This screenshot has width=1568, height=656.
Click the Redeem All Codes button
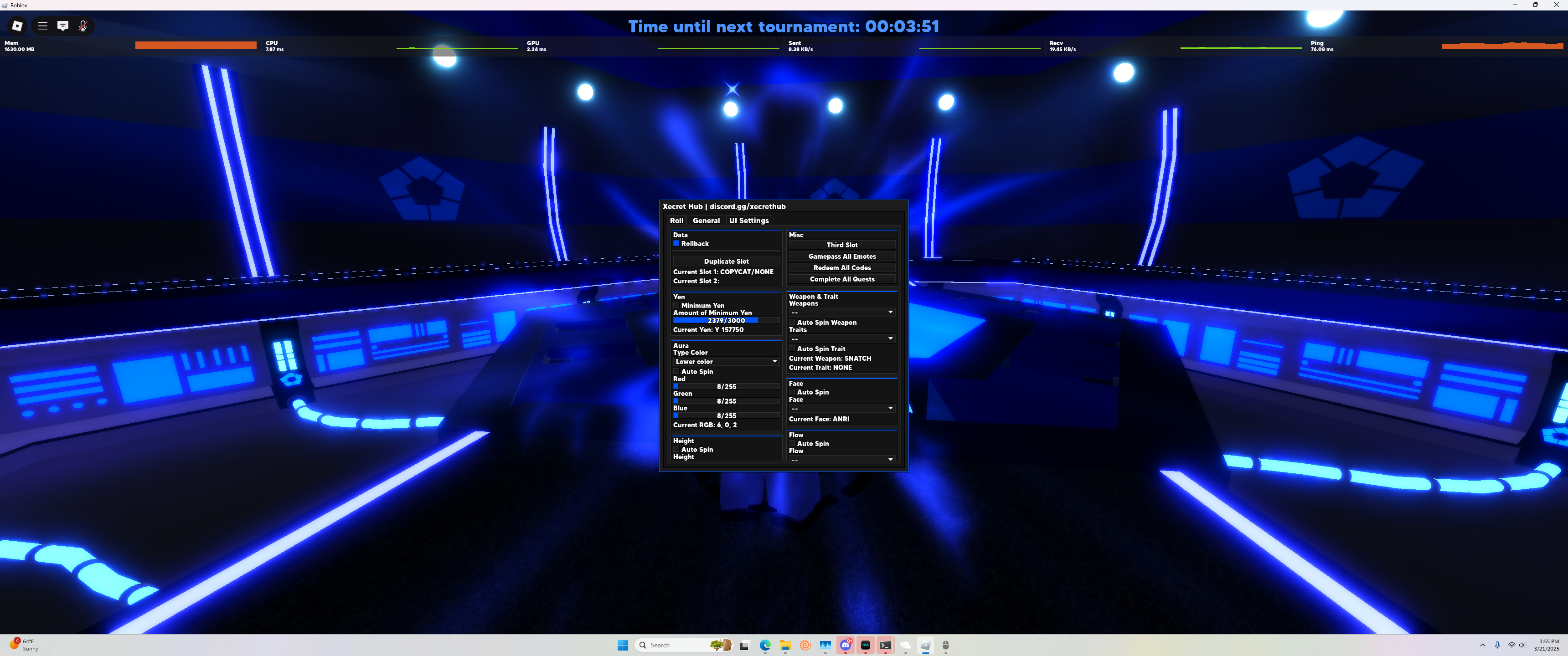point(841,268)
